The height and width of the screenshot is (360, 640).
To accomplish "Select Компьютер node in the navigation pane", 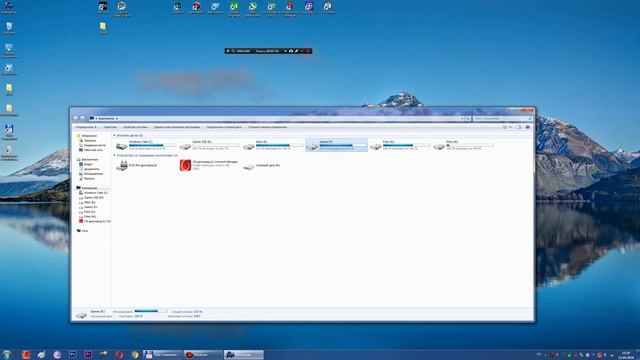I will coord(89,188).
